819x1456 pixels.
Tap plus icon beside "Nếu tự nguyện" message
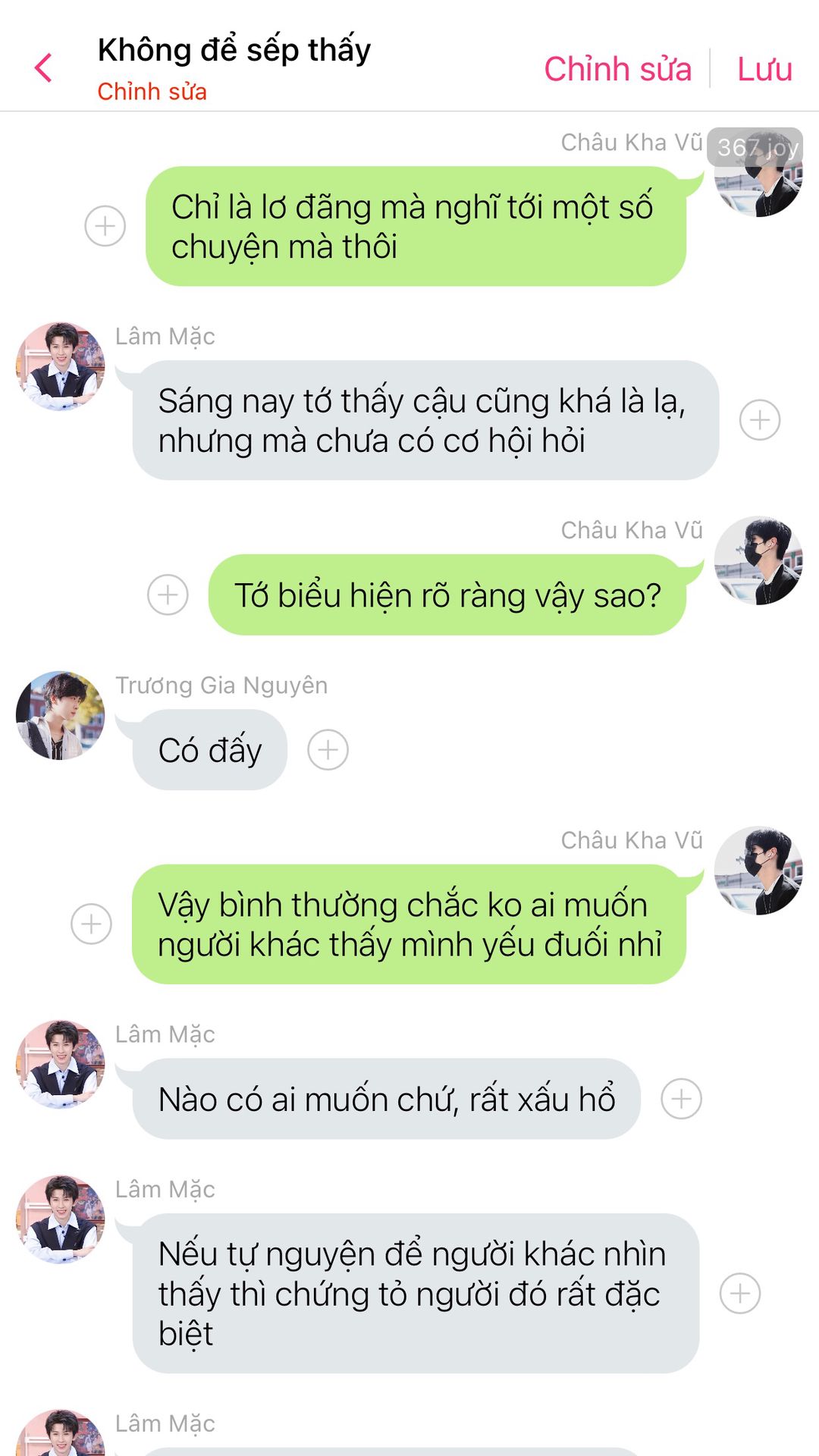740,1294
